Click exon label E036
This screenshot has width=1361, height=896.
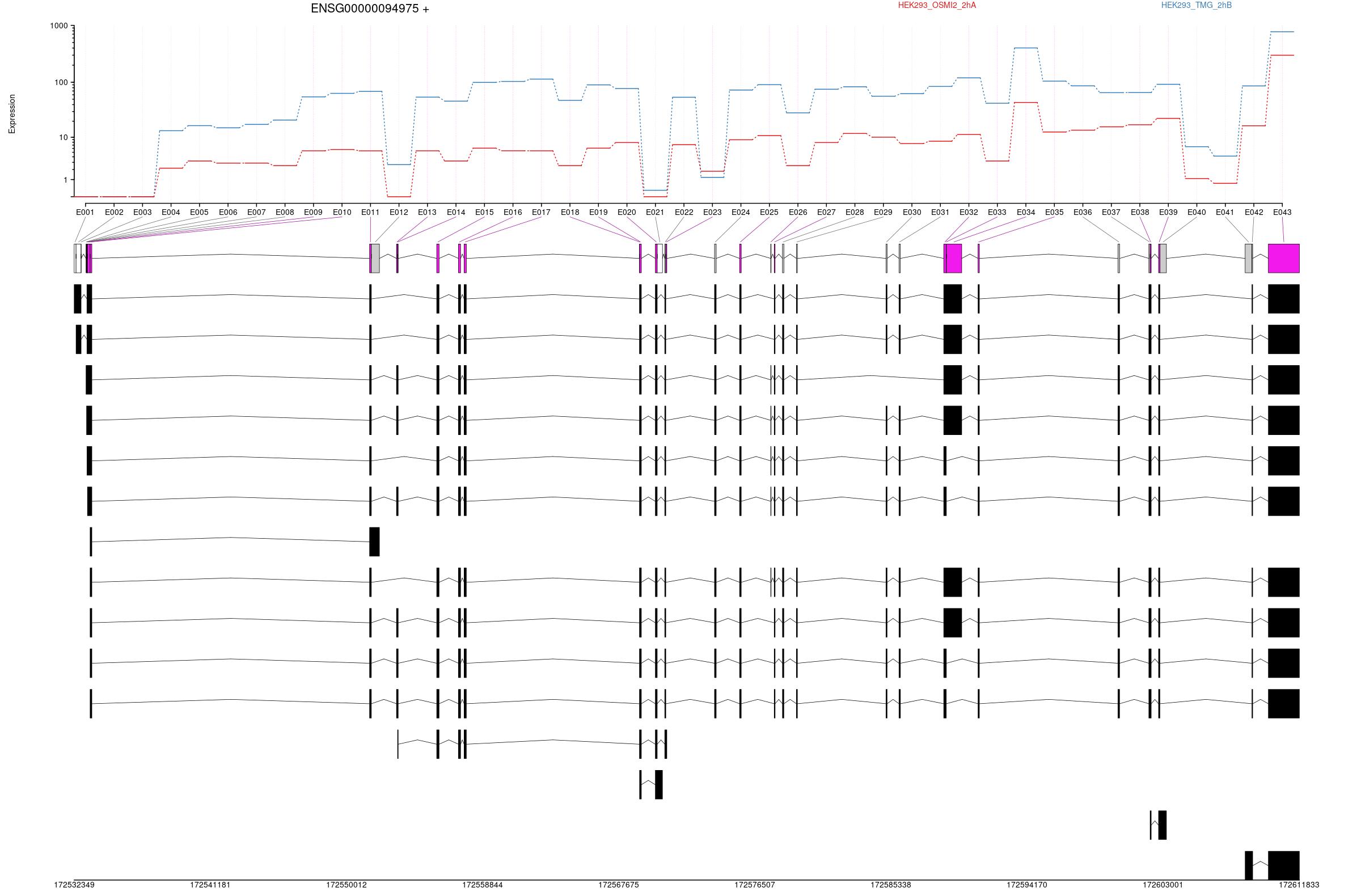pyautogui.click(x=1083, y=212)
